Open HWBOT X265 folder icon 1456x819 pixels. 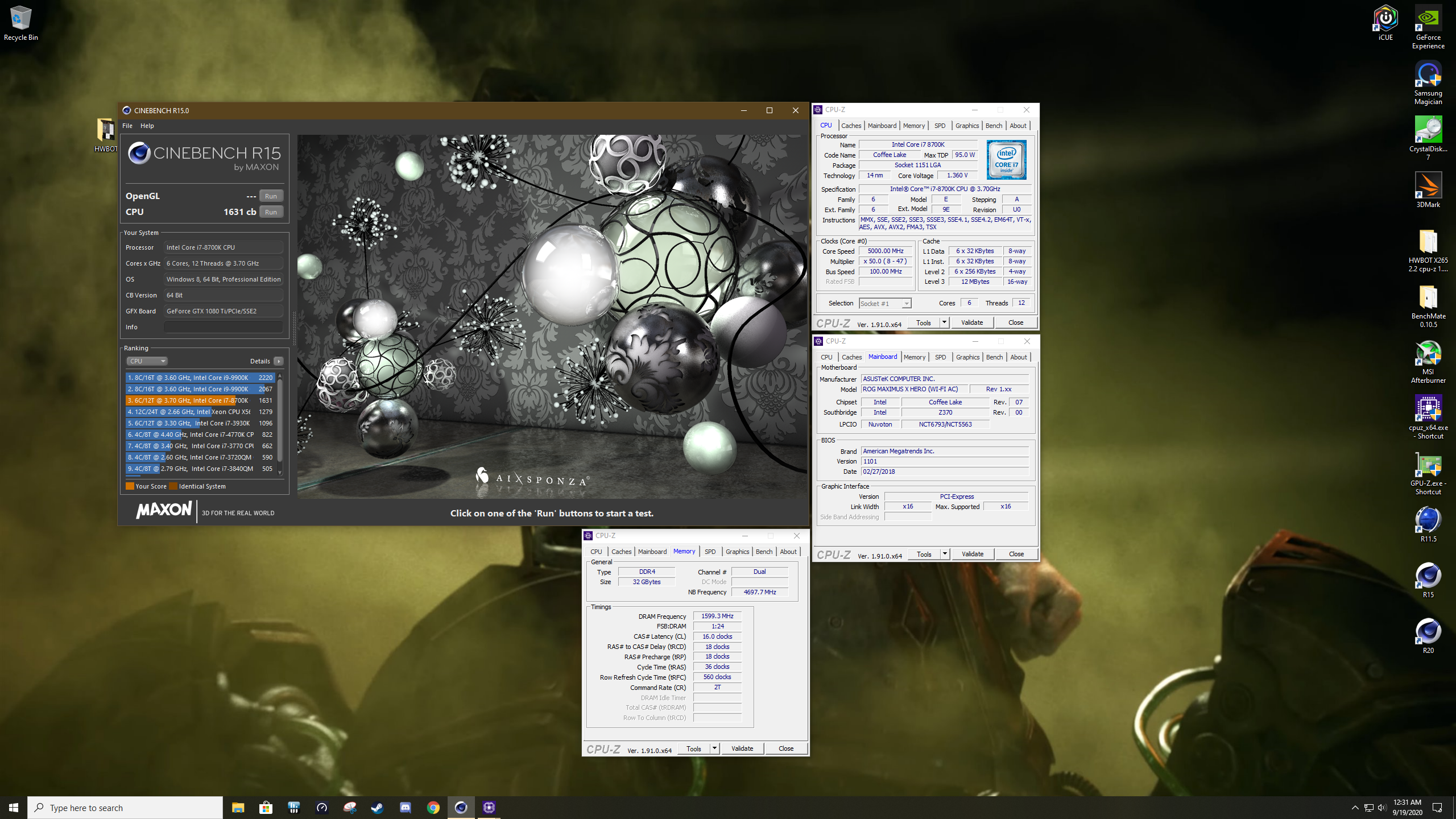click(x=1428, y=250)
